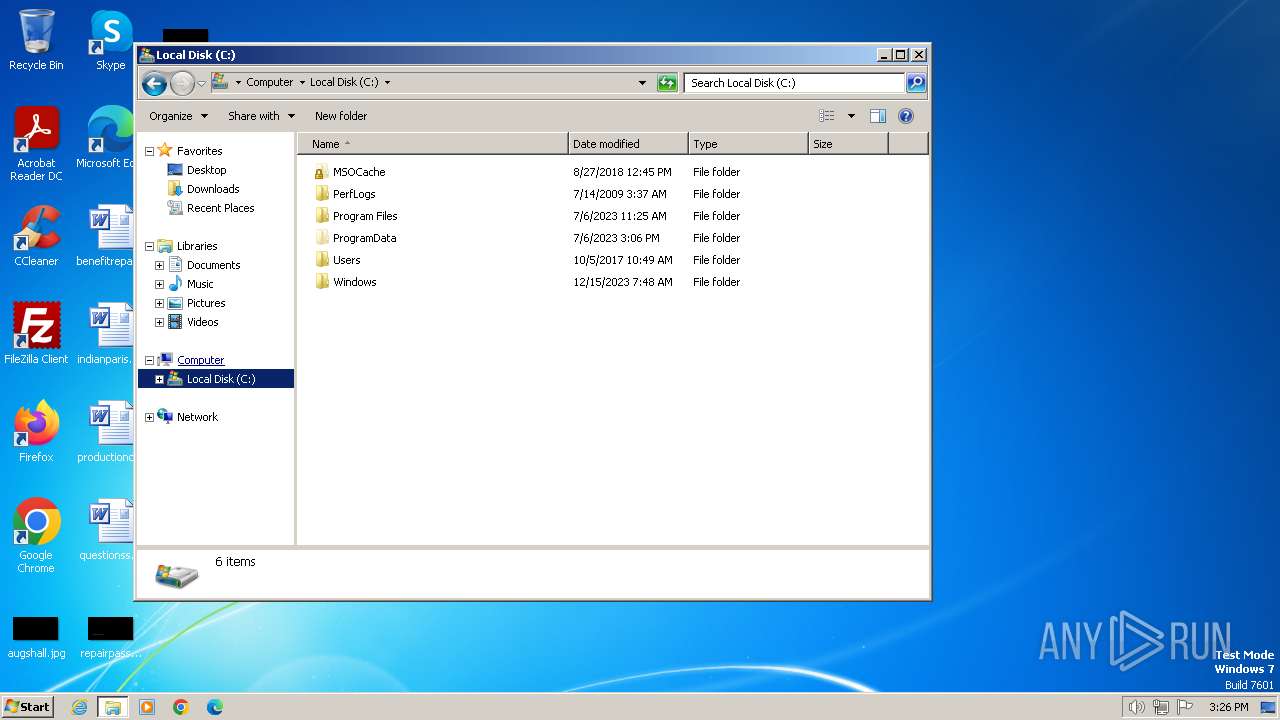The image size is (1280, 720).
Task: Expand the Videos library node
Action: coord(159,322)
